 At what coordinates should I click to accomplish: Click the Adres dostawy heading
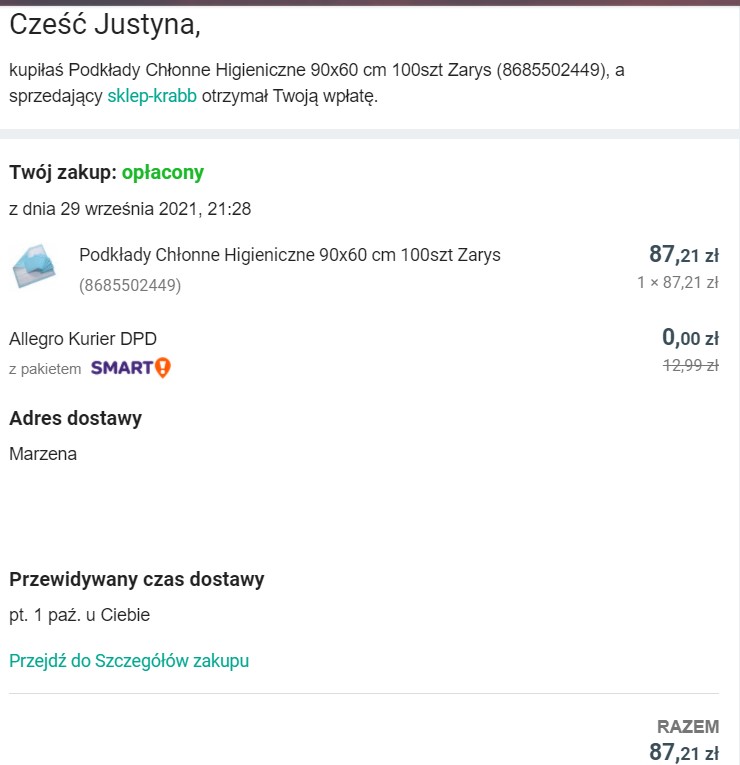pyautogui.click(x=76, y=418)
